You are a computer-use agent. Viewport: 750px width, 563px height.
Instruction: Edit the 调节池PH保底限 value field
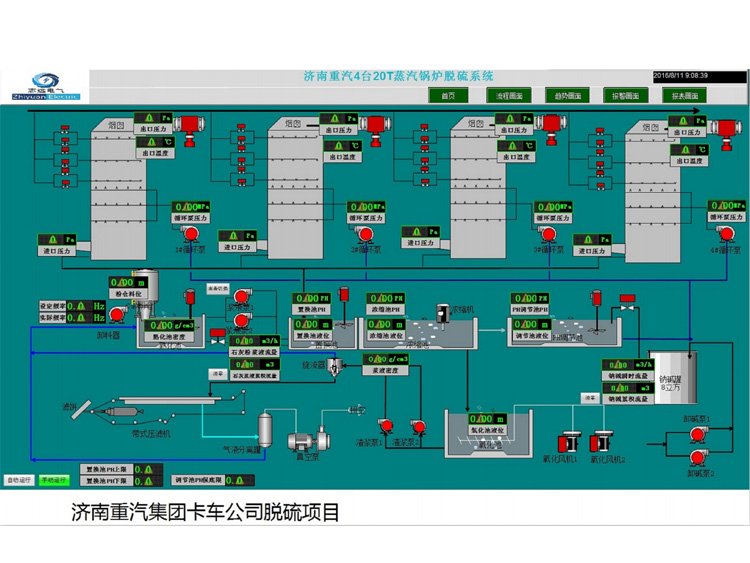[x=240, y=480]
